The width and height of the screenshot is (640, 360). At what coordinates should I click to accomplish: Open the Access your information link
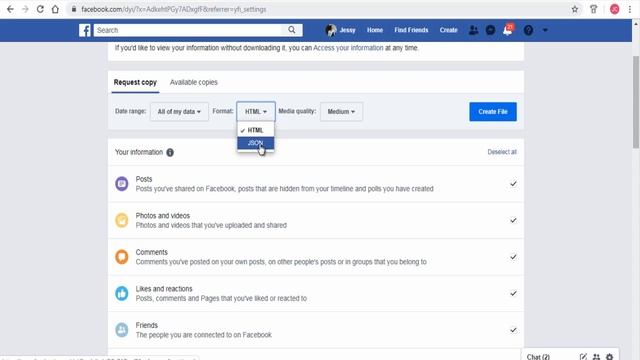348,48
